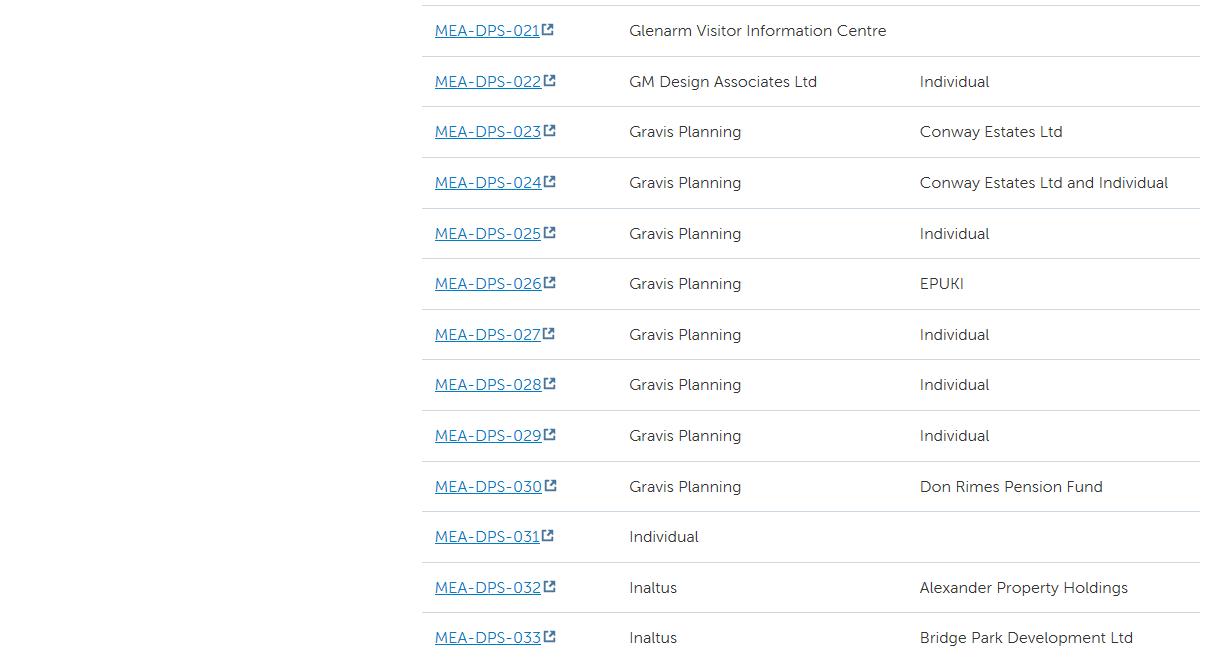The width and height of the screenshot is (1217, 661).
Task: Click Individual in the MEA-DPS-028 row
Action: (954, 385)
